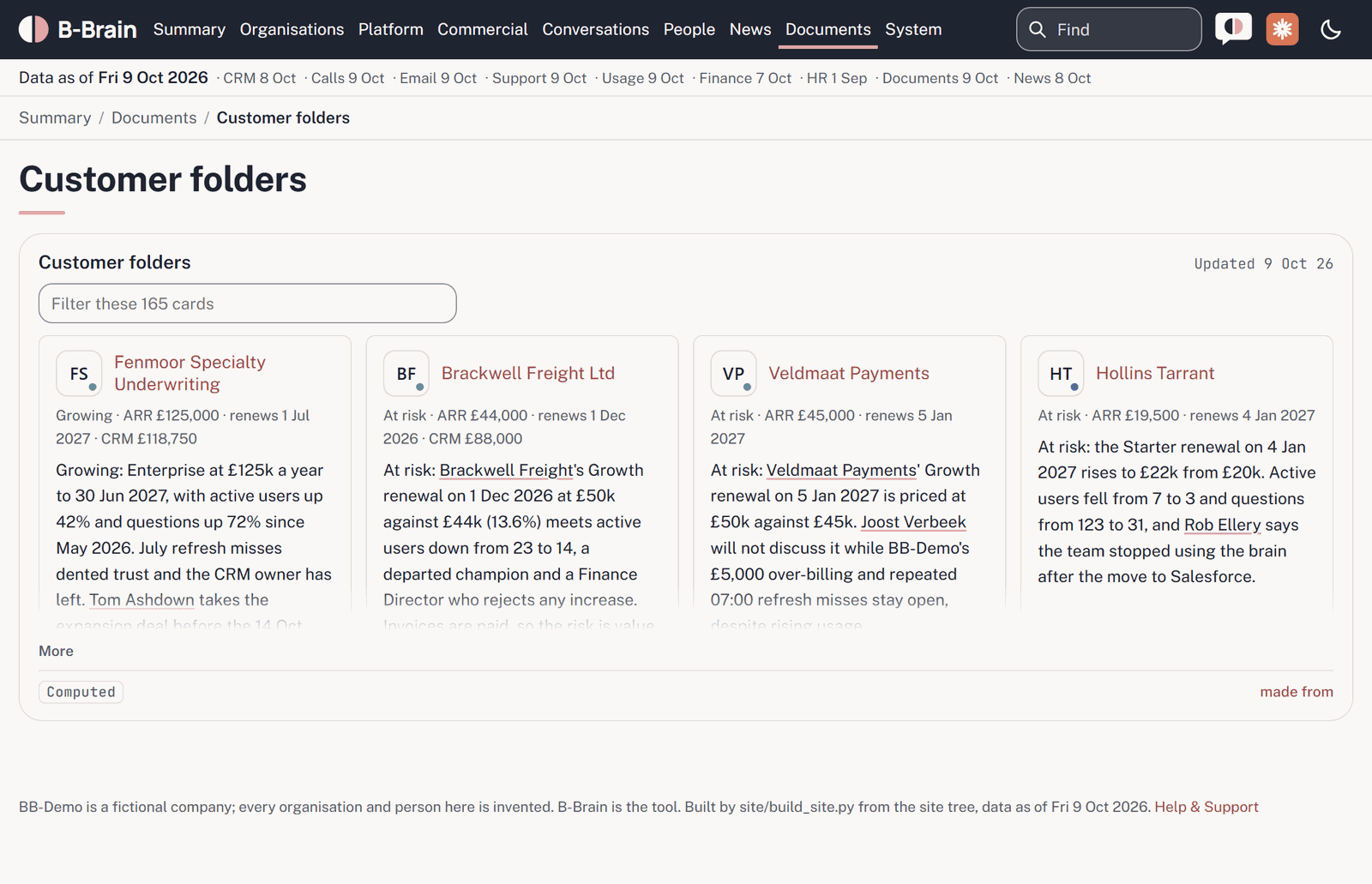Open the System nav item
Image resolution: width=1372 pixels, height=884 pixels.
coord(913,29)
